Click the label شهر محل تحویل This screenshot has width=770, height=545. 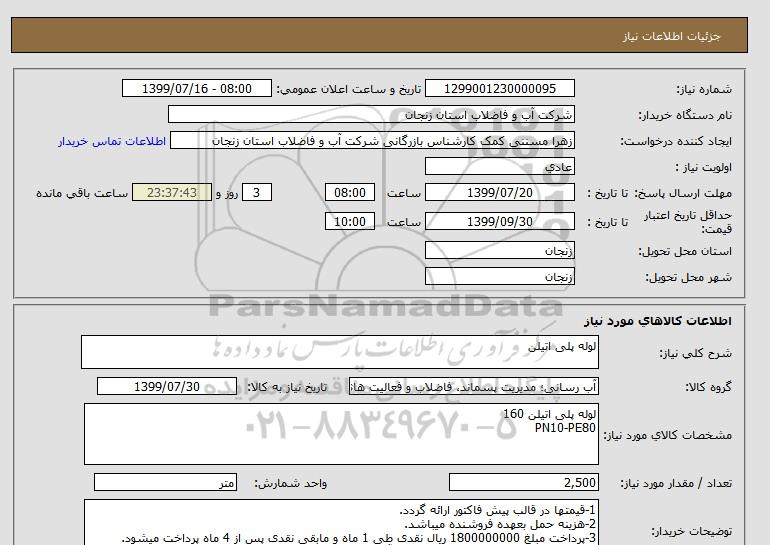click(x=688, y=277)
